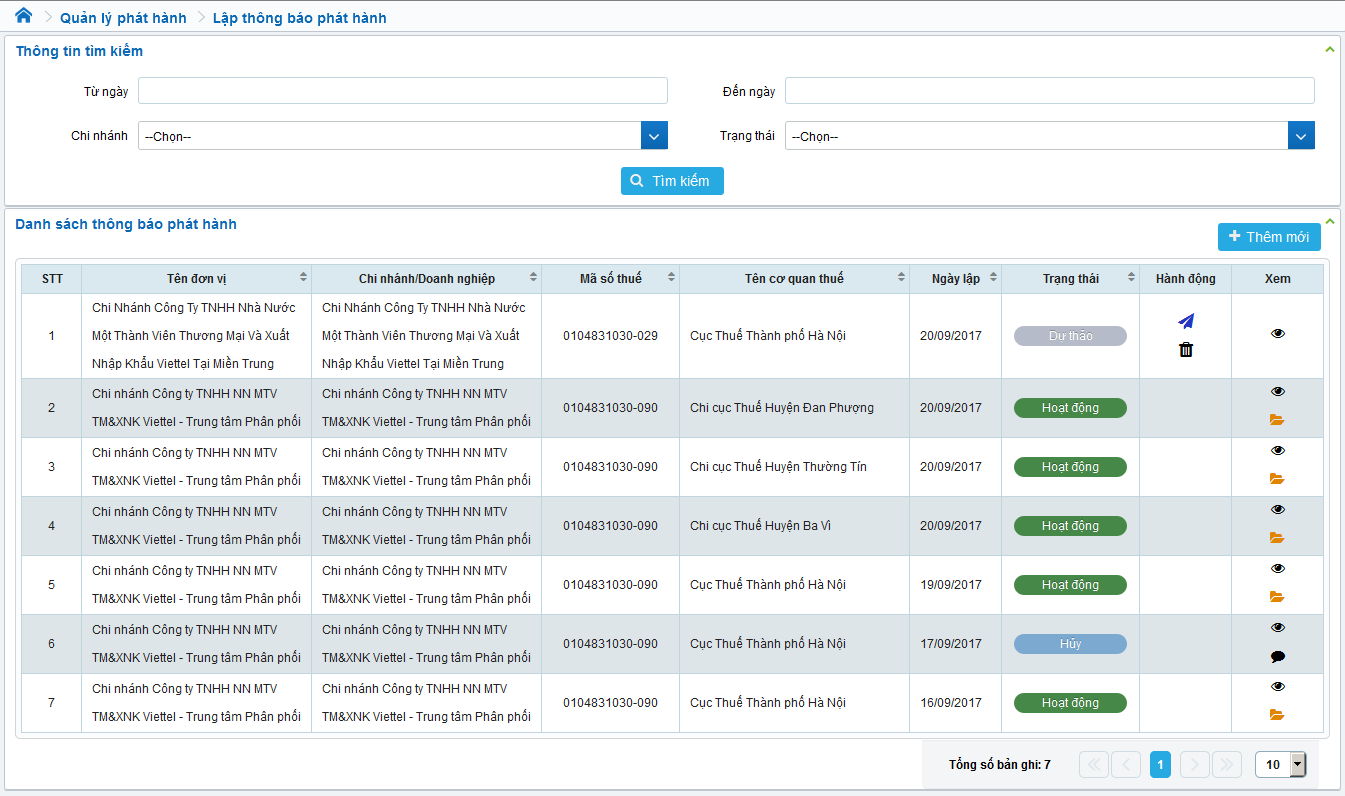Click the Thêm mới button

(x=1269, y=237)
